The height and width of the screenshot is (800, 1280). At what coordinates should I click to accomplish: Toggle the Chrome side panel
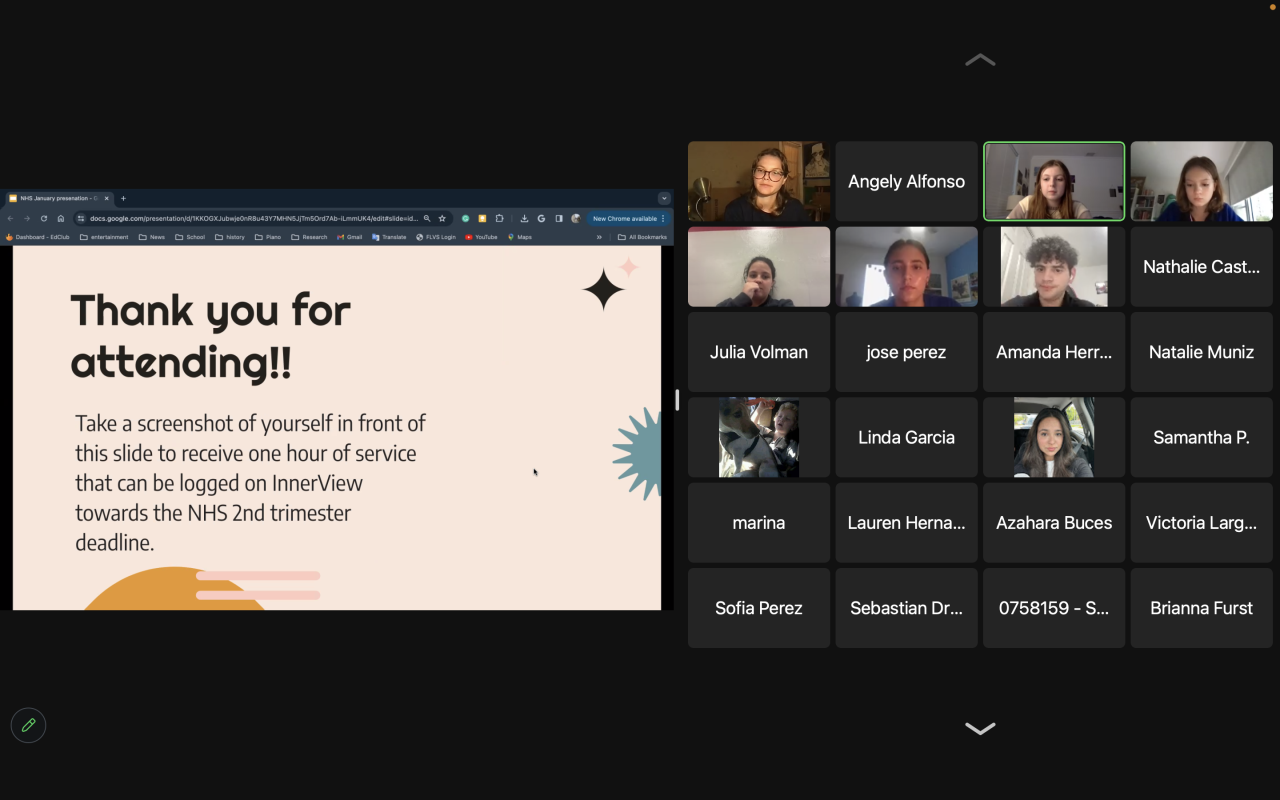pyautogui.click(x=559, y=218)
